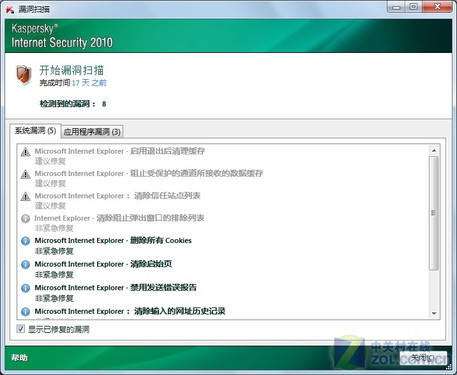Click the 关闭 button at bottom right

tap(423, 358)
